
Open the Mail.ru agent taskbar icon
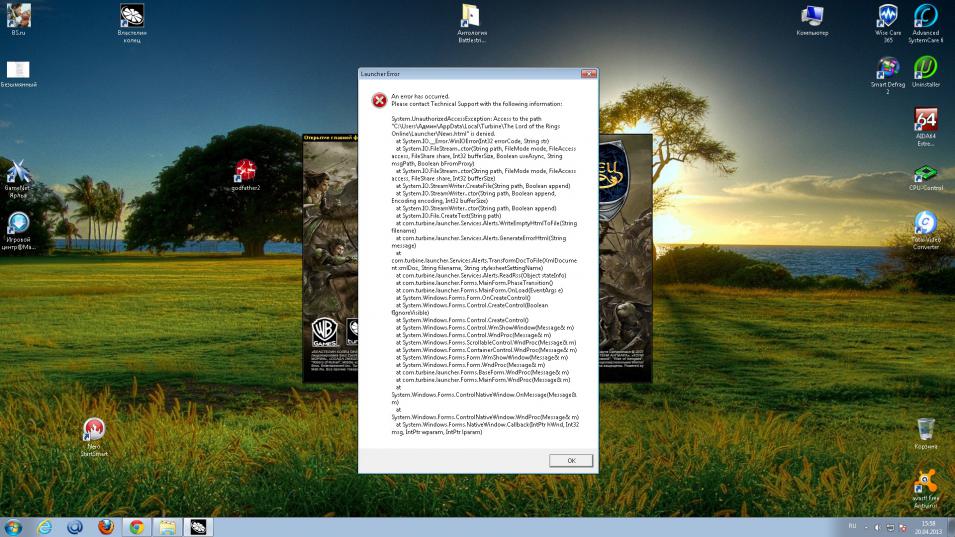tap(75, 527)
